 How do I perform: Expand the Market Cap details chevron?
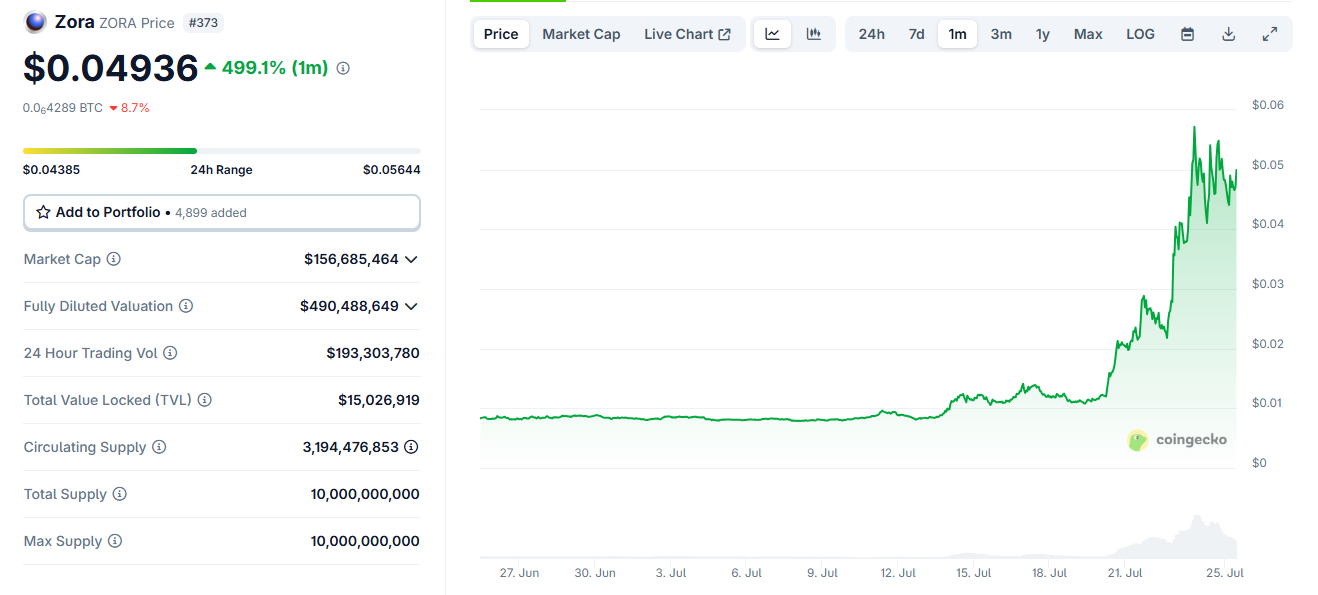click(411, 259)
